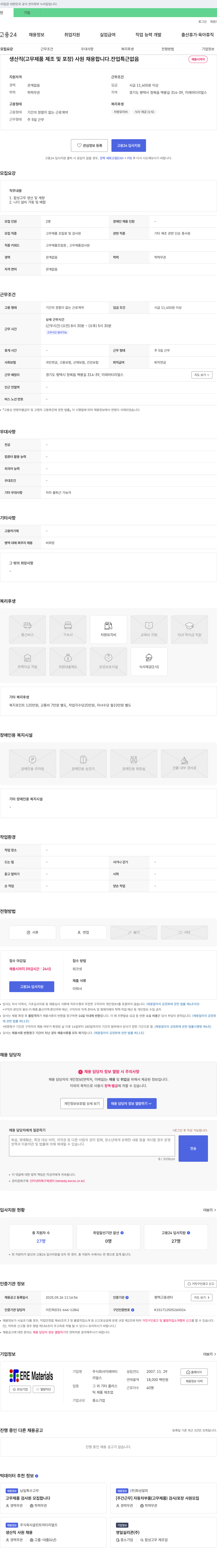Image resolution: width=217 pixels, height=1568 pixels.
Task: Open the 채용정보 main menu
Action: click(37, 35)
